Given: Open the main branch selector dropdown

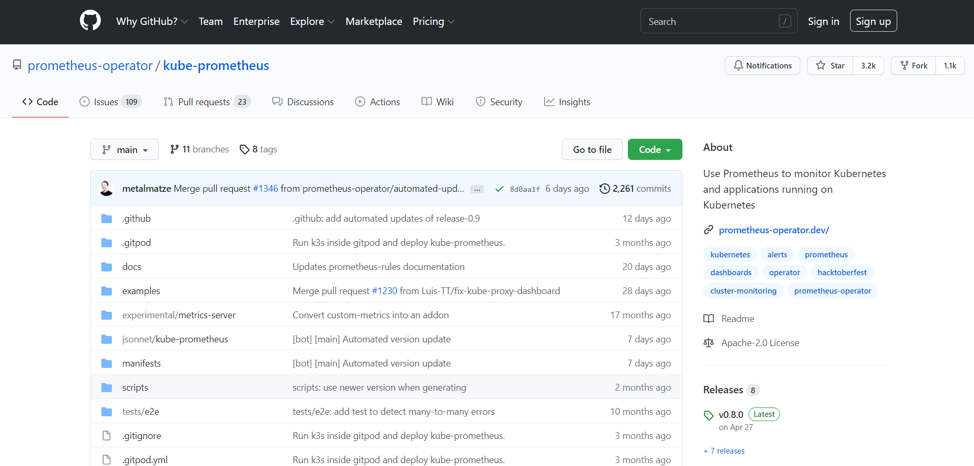Looking at the screenshot, I should [x=124, y=150].
